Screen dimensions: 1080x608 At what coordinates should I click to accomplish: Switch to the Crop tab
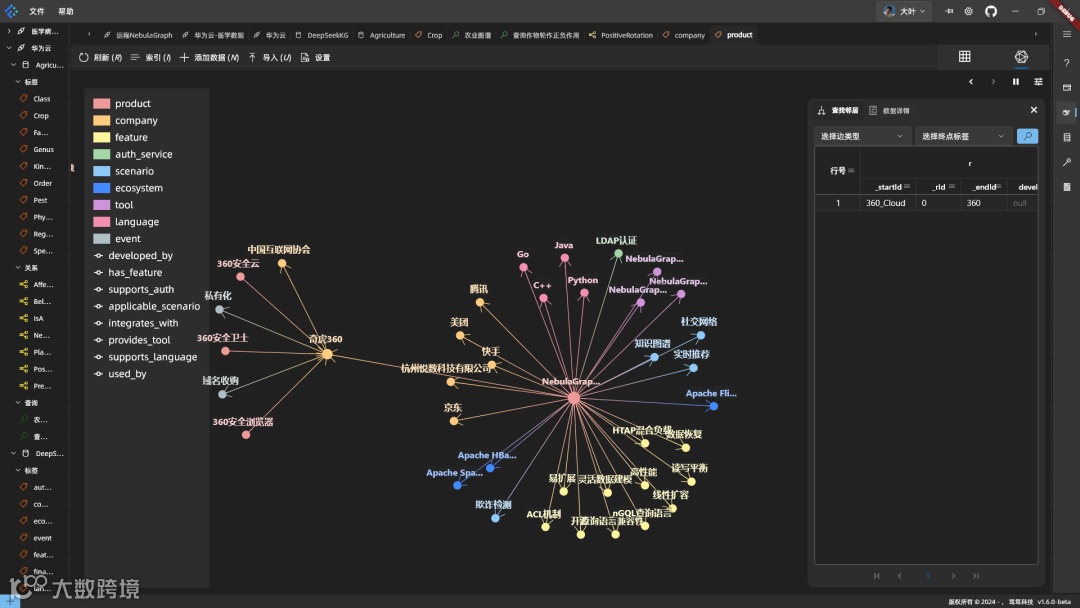428,35
